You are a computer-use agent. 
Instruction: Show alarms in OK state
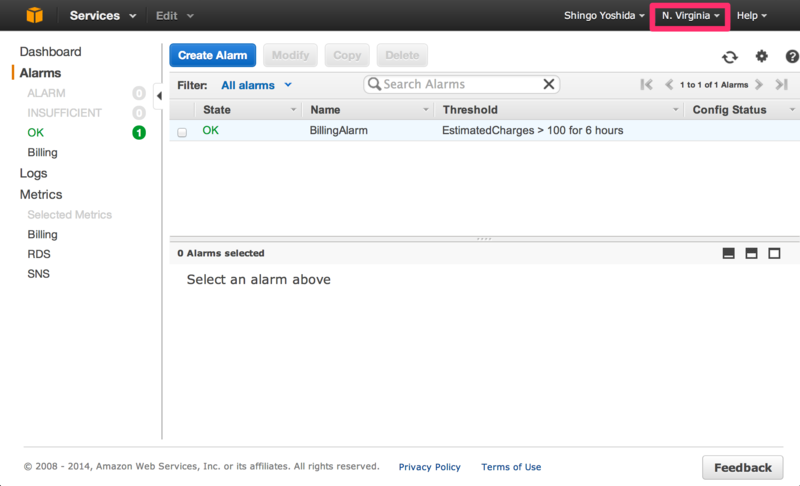click(x=35, y=133)
